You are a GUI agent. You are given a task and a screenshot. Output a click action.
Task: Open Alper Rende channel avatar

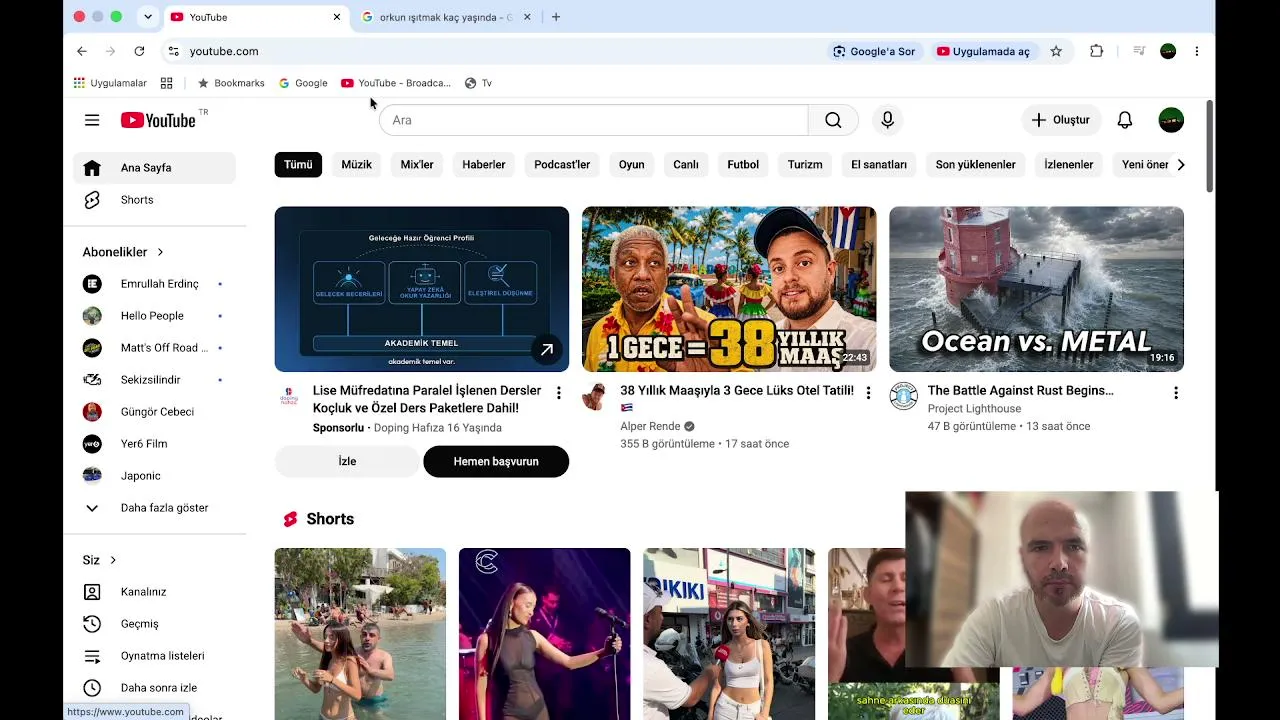(x=595, y=396)
